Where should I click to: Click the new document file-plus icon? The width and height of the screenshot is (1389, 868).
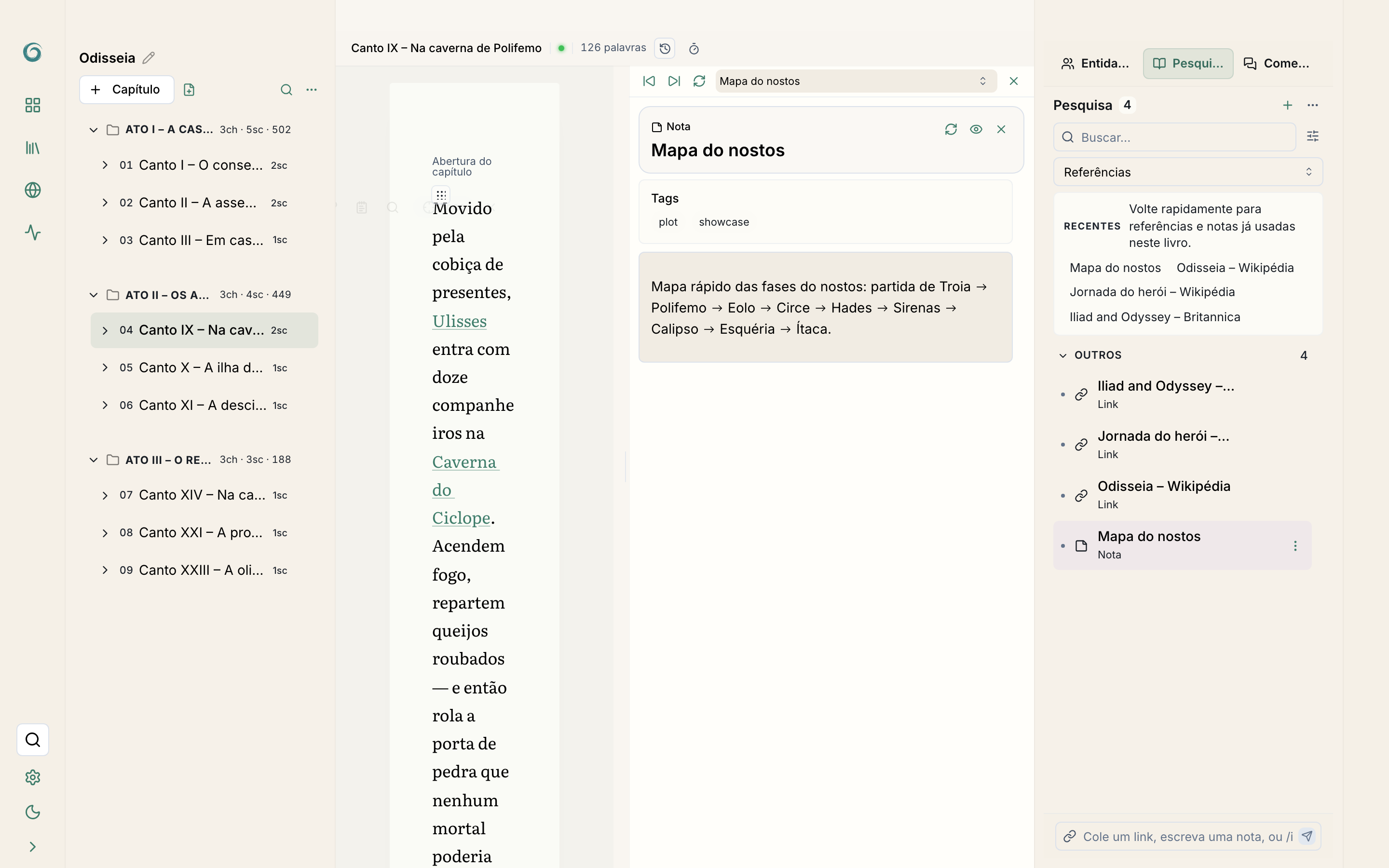[x=189, y=90]
